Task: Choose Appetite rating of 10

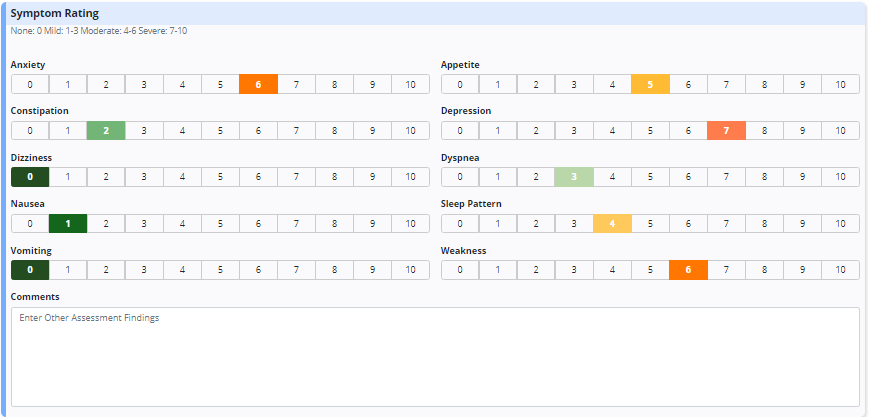Action: [x=840, y=84]
